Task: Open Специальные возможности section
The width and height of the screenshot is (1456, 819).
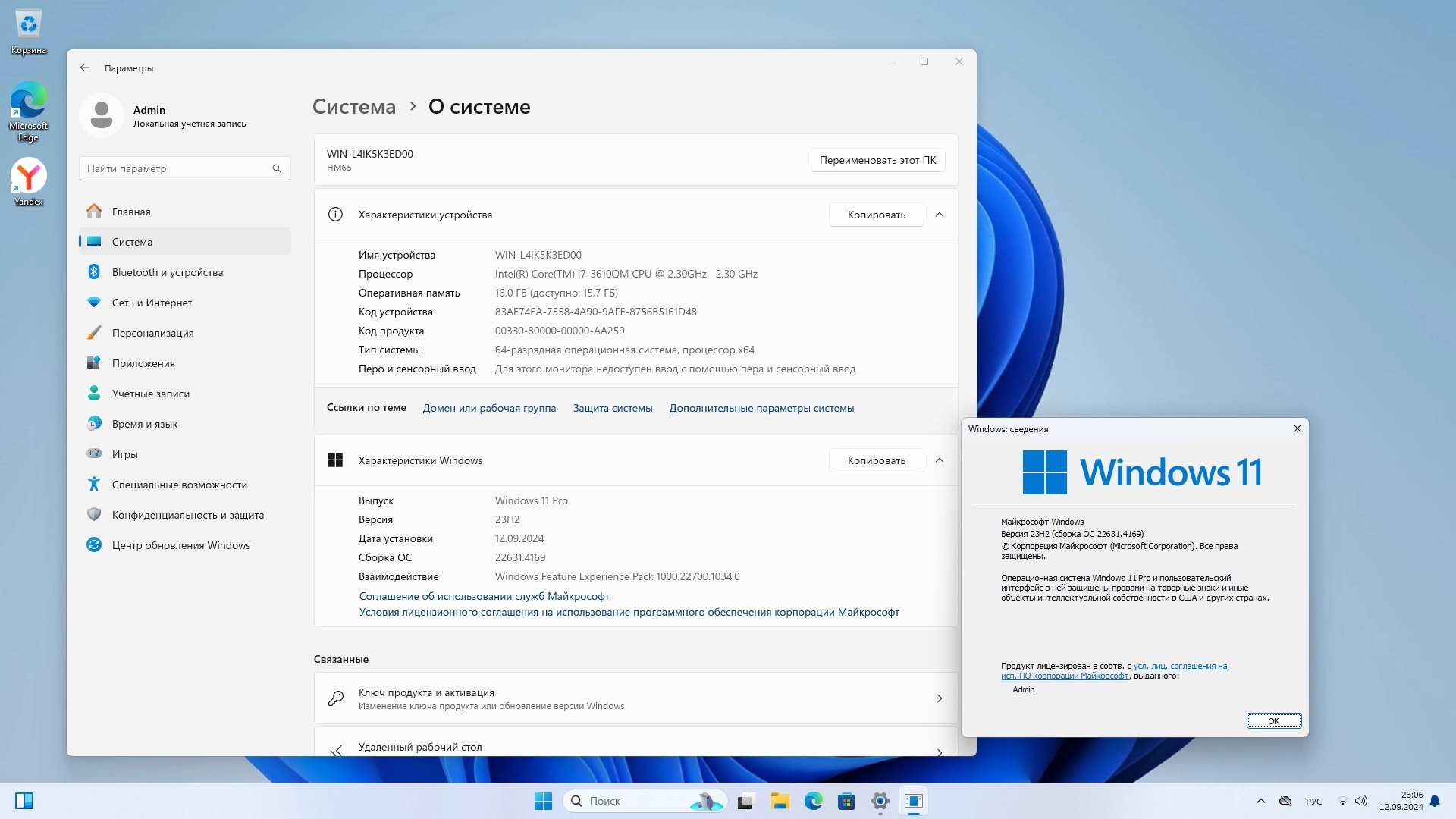Action: click(179, 485)
